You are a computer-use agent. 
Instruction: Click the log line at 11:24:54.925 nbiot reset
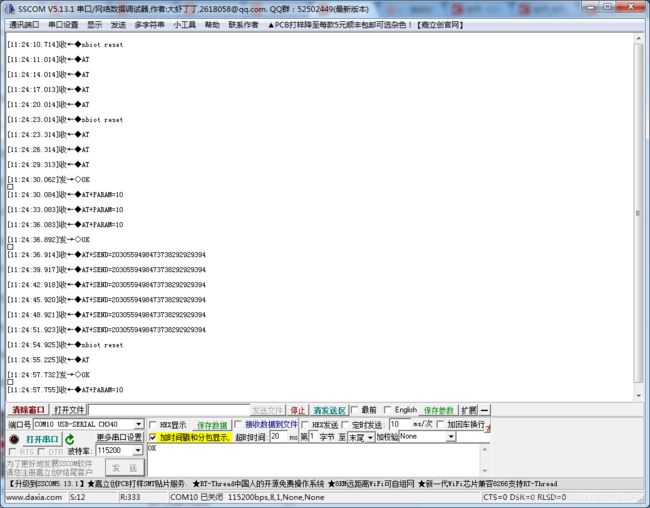(65, 345)
